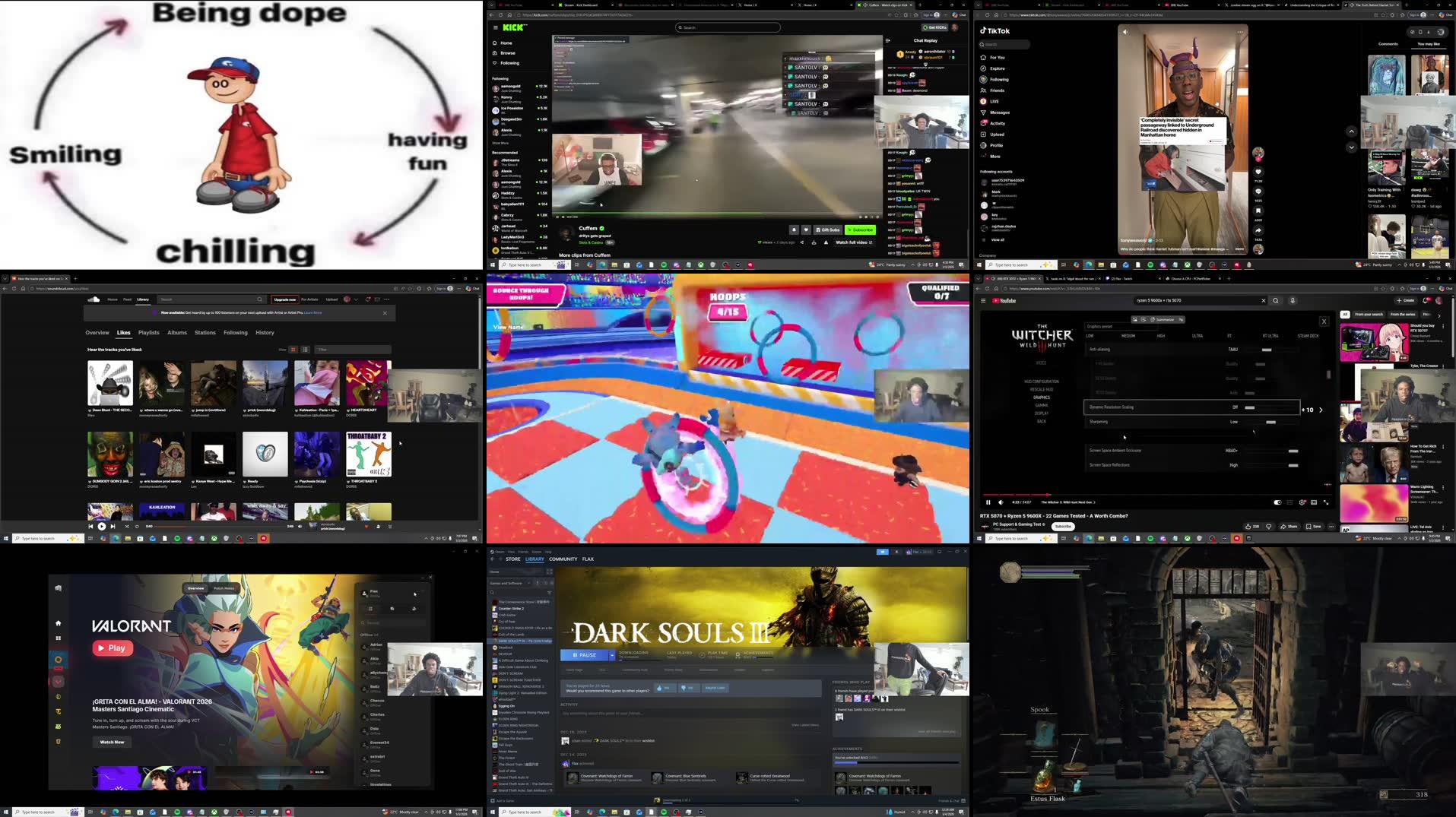Switch SoundCloud likes to list view

pyautogui.click(x=306, y=350)
